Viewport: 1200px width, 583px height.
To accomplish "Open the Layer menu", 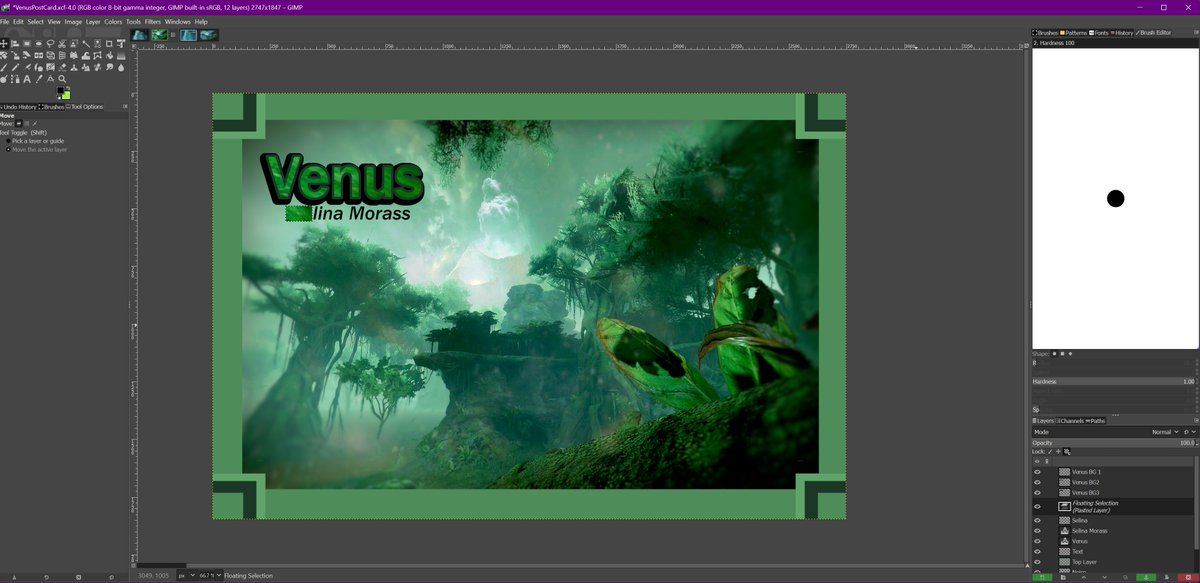I will [93, 21].
